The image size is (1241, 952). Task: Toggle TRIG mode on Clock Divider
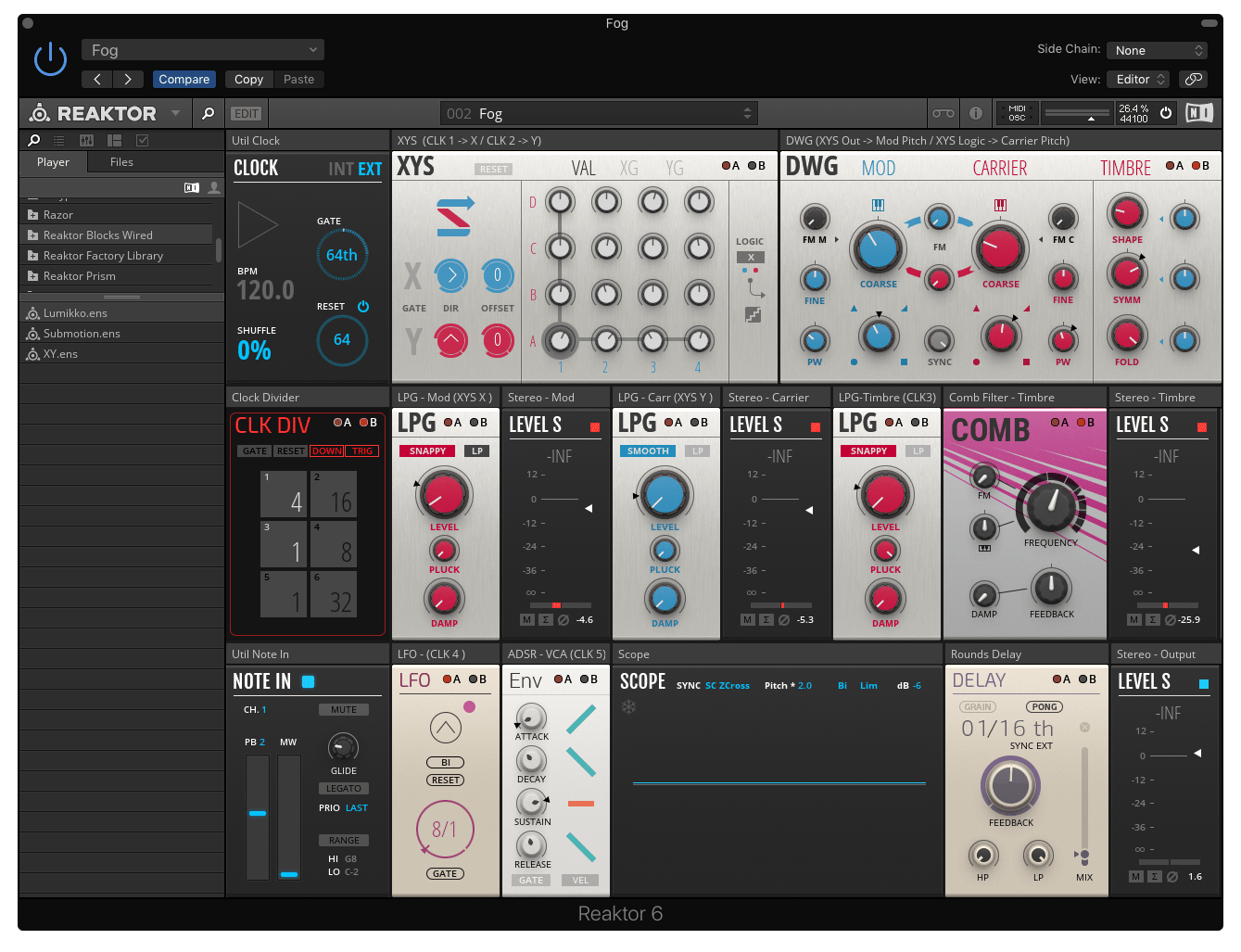point(362,451)
